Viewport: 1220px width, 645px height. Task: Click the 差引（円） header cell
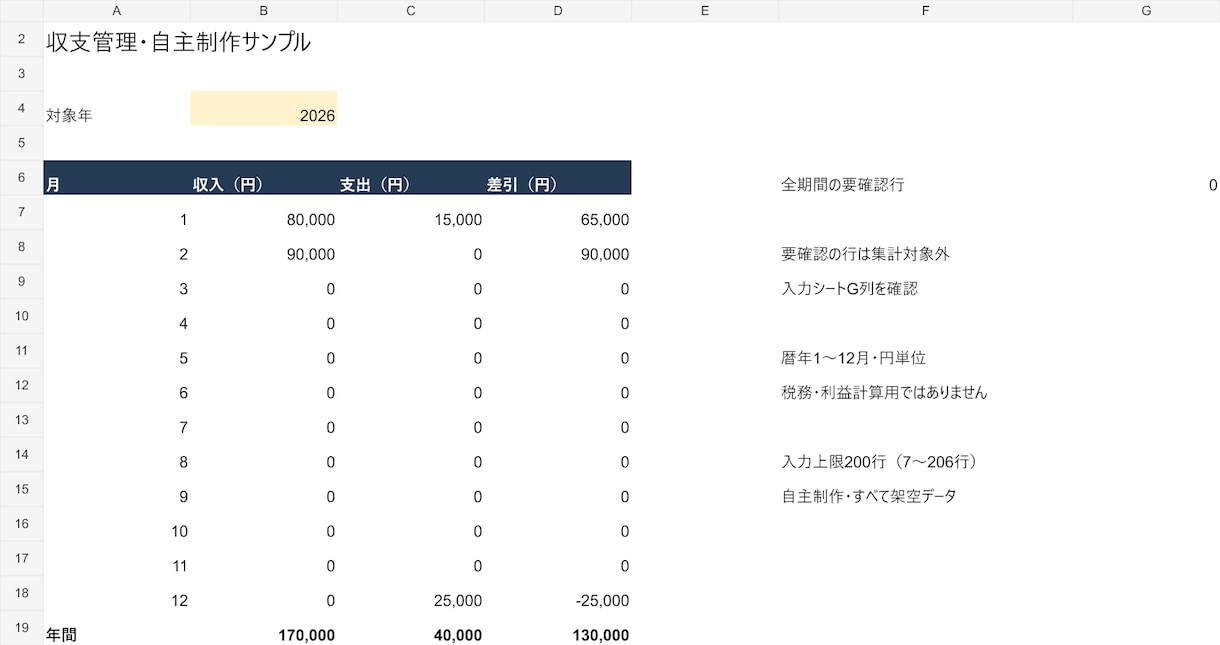pos(558,177)
